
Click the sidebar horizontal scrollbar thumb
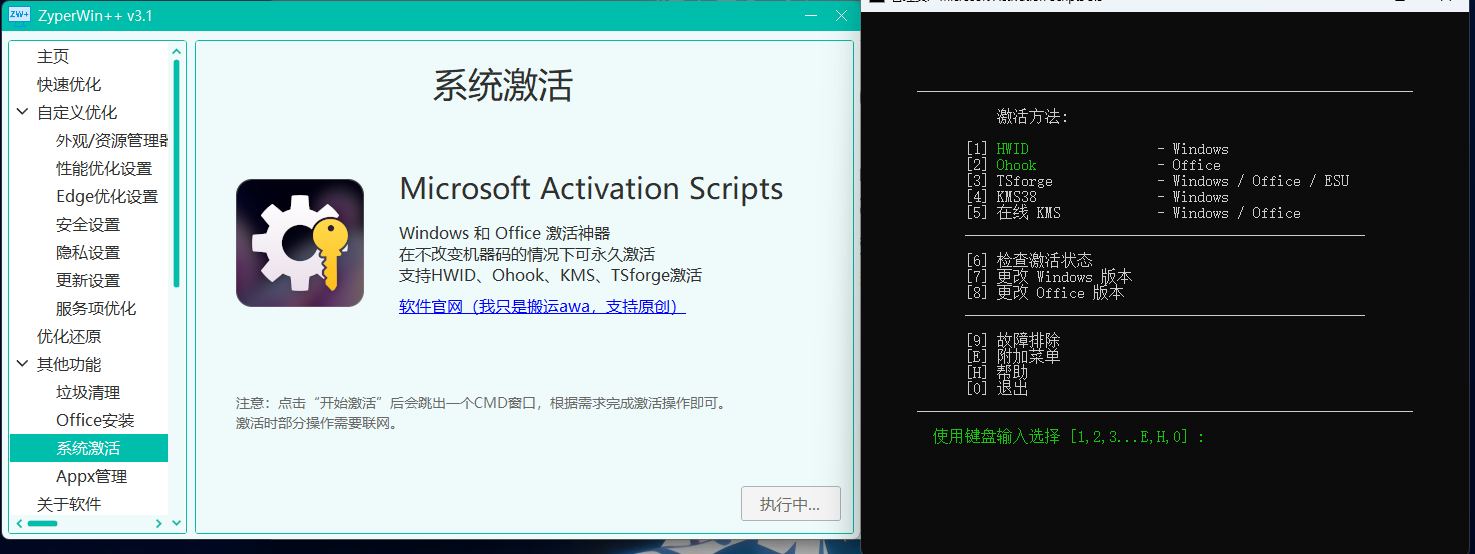pyautogui.click(x=42, y=523)
